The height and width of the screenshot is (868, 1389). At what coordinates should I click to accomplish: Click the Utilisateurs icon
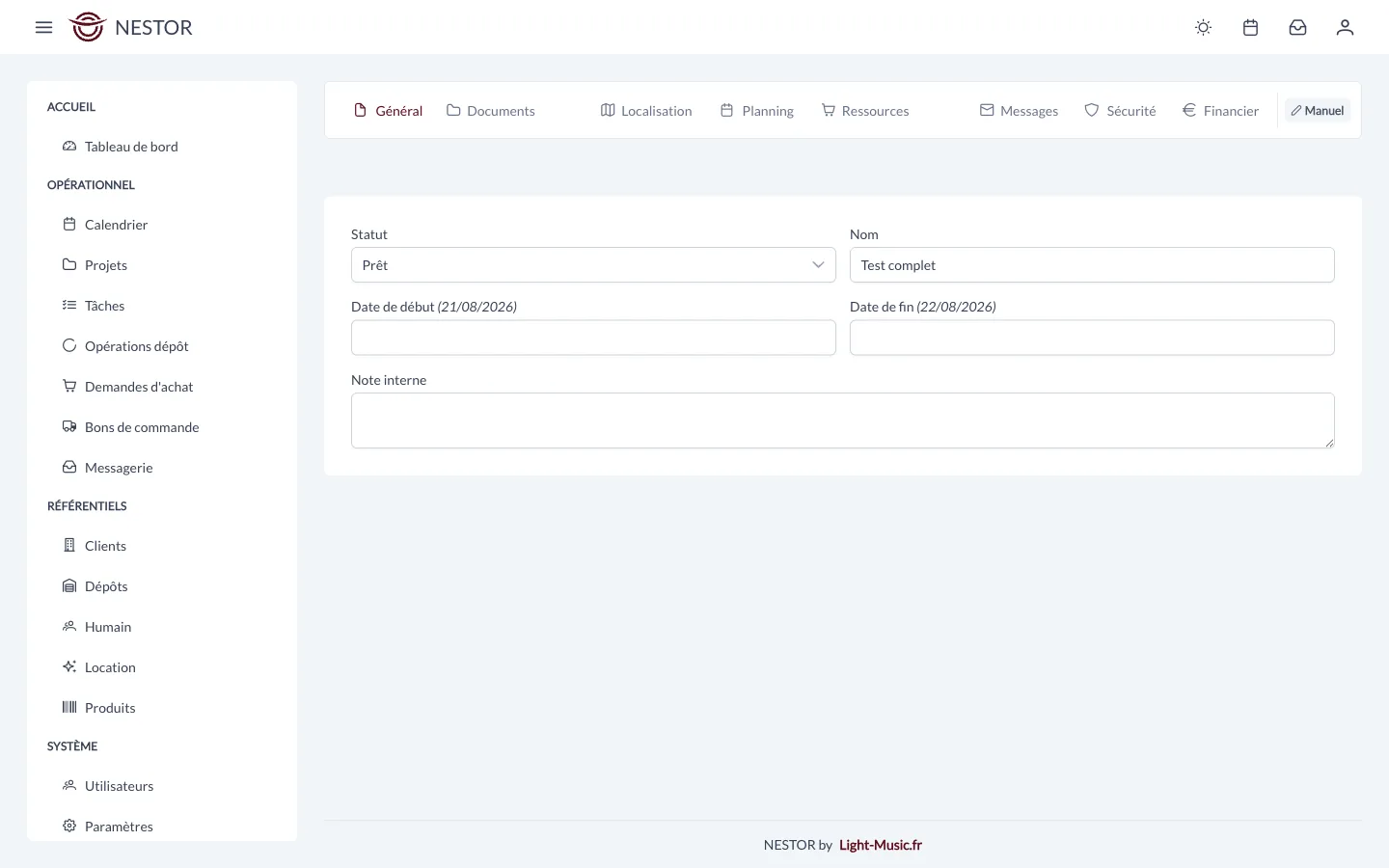pos(69,785)
